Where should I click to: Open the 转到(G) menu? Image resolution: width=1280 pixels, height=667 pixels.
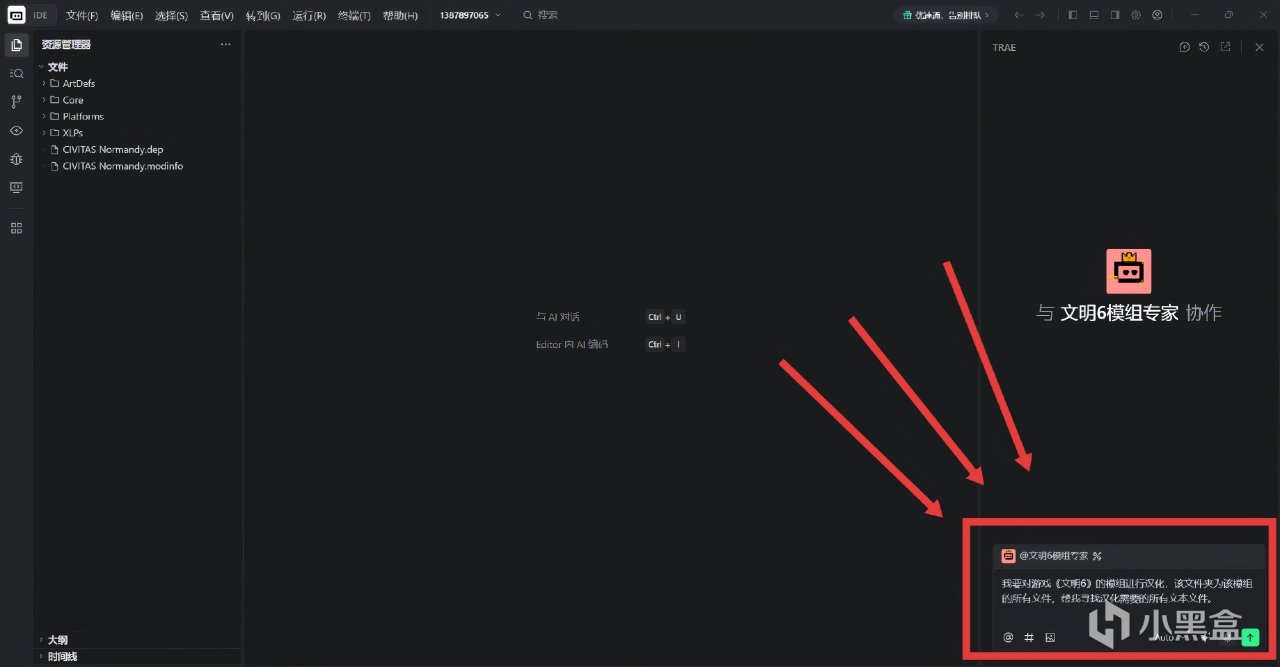pyautogui.click(x=263, y=15)
